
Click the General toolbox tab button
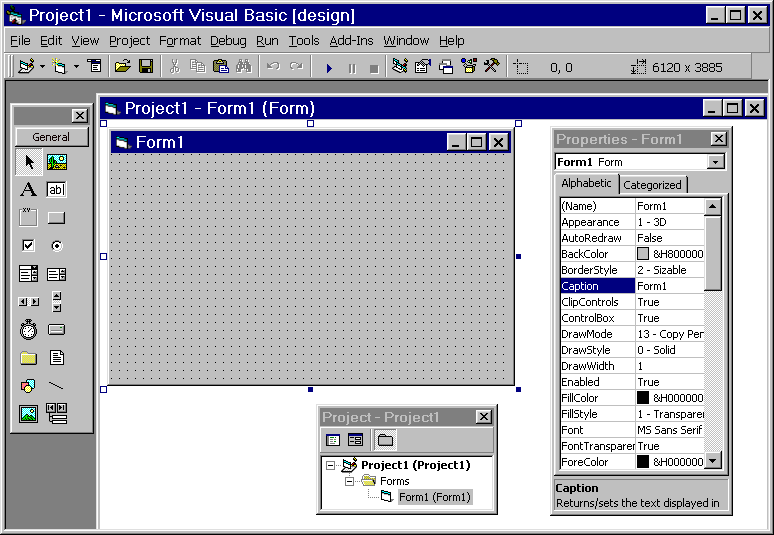coord(51,137)
